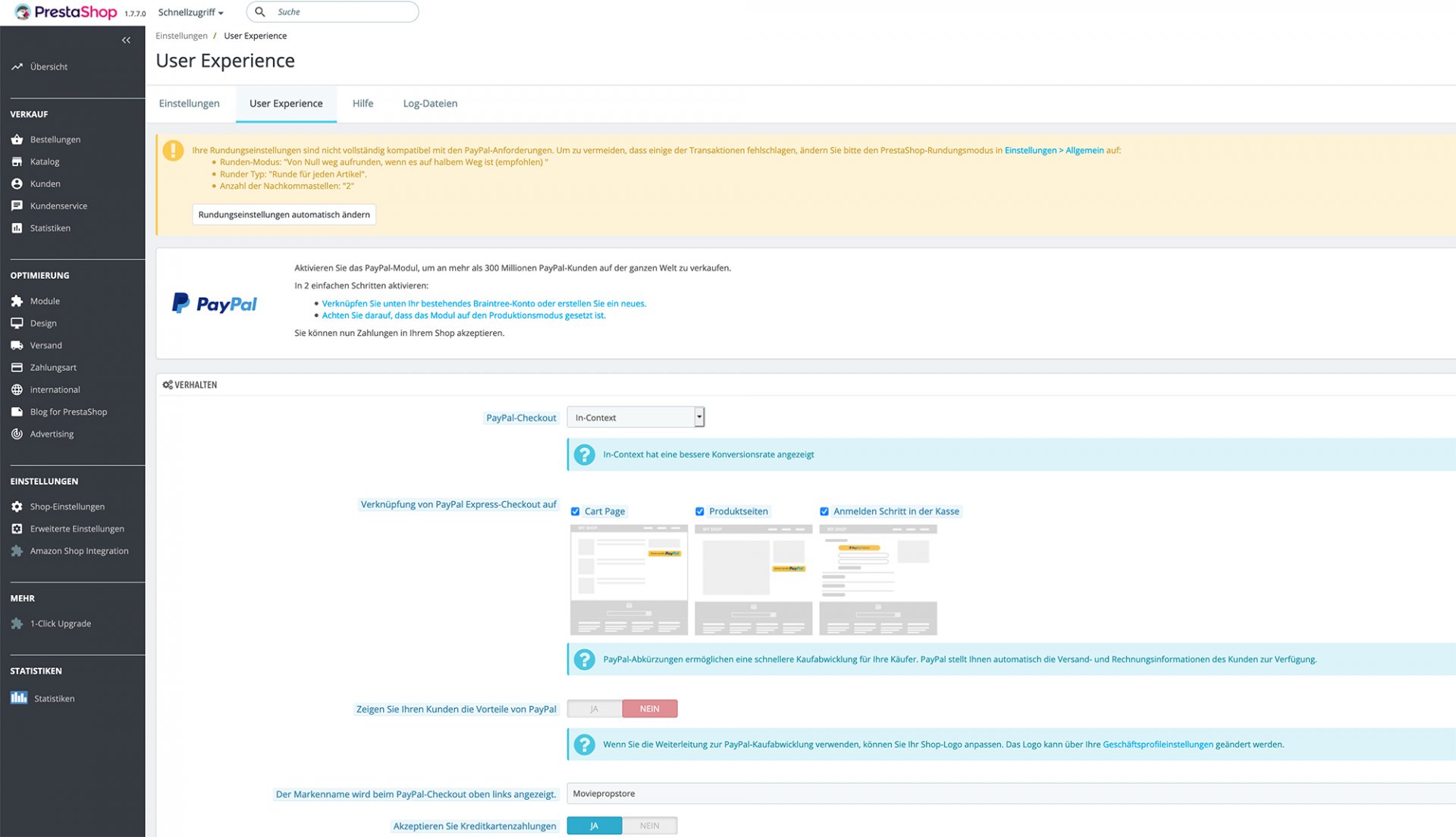Screen dimensions: 1456x837
Task: Click the search magnifier icon
Action: (x=260, y=12)
